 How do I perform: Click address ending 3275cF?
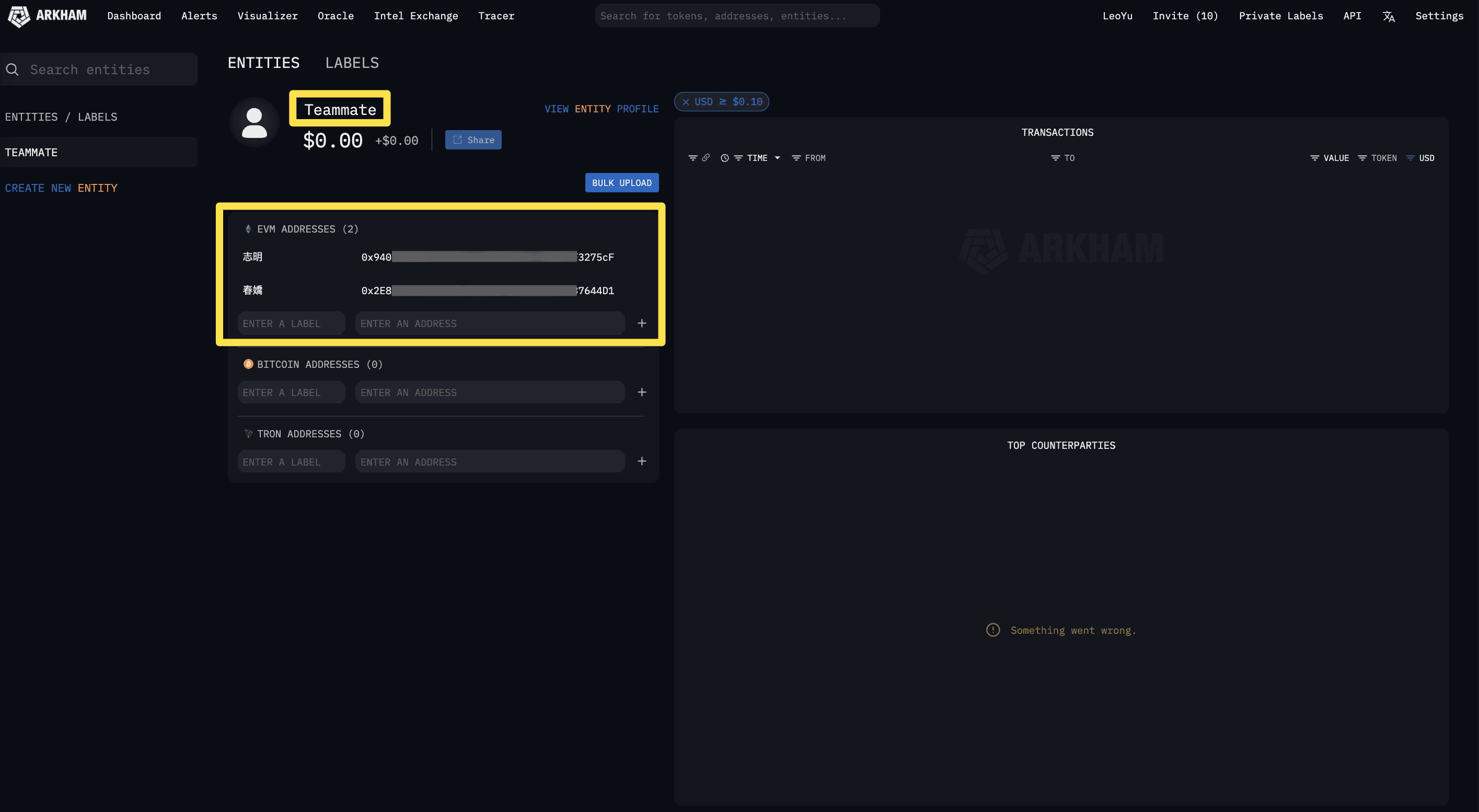pos(488,257)
